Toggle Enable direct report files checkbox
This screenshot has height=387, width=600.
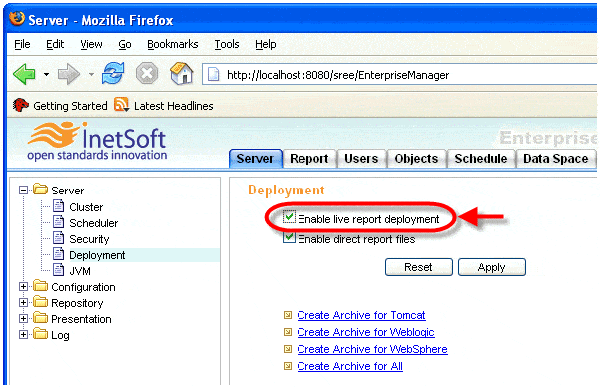coord(289,237)
